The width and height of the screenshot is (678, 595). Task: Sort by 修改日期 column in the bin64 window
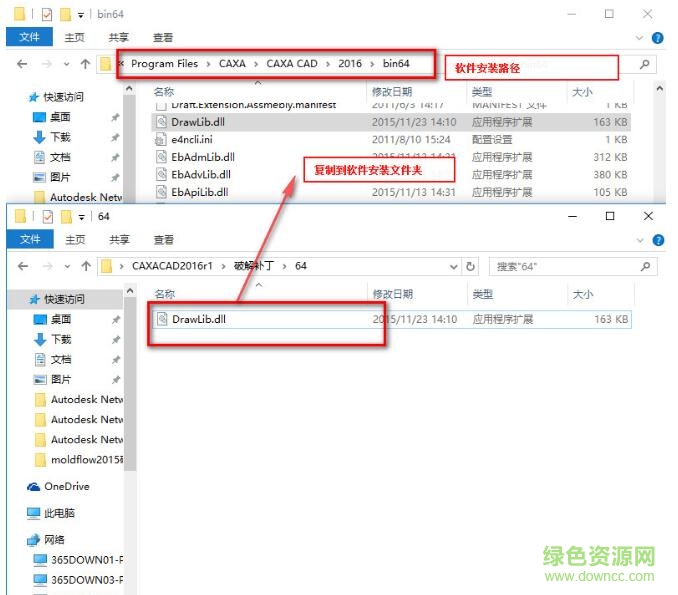tap(392, 92)
